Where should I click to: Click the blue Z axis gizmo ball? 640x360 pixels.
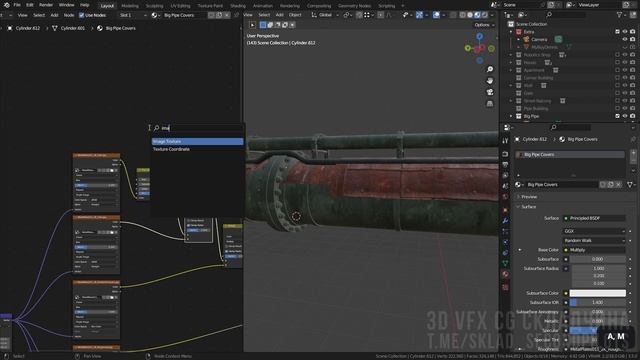[480, 36]
